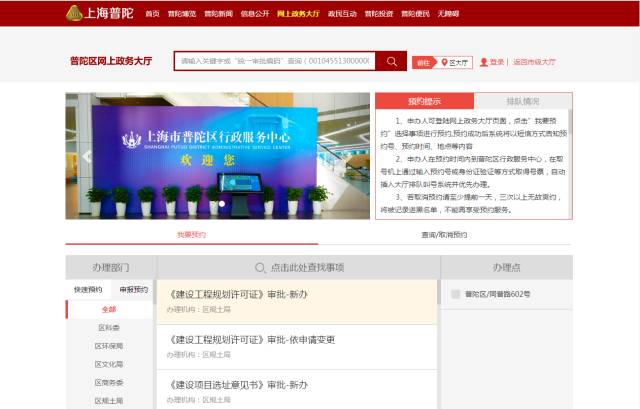Open 信息公开 in the top navigation
This screenshot has height=409, width=640.
coord(254,14)
